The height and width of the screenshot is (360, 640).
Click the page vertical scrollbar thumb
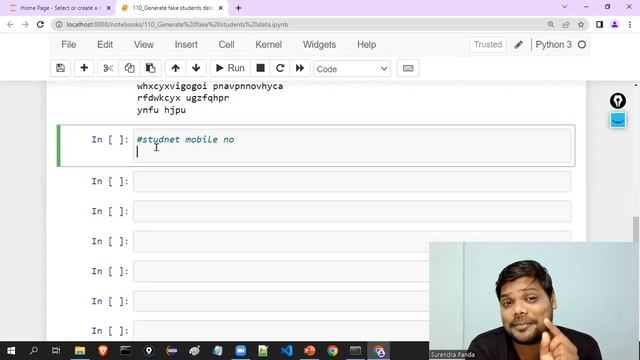[636, 229]
